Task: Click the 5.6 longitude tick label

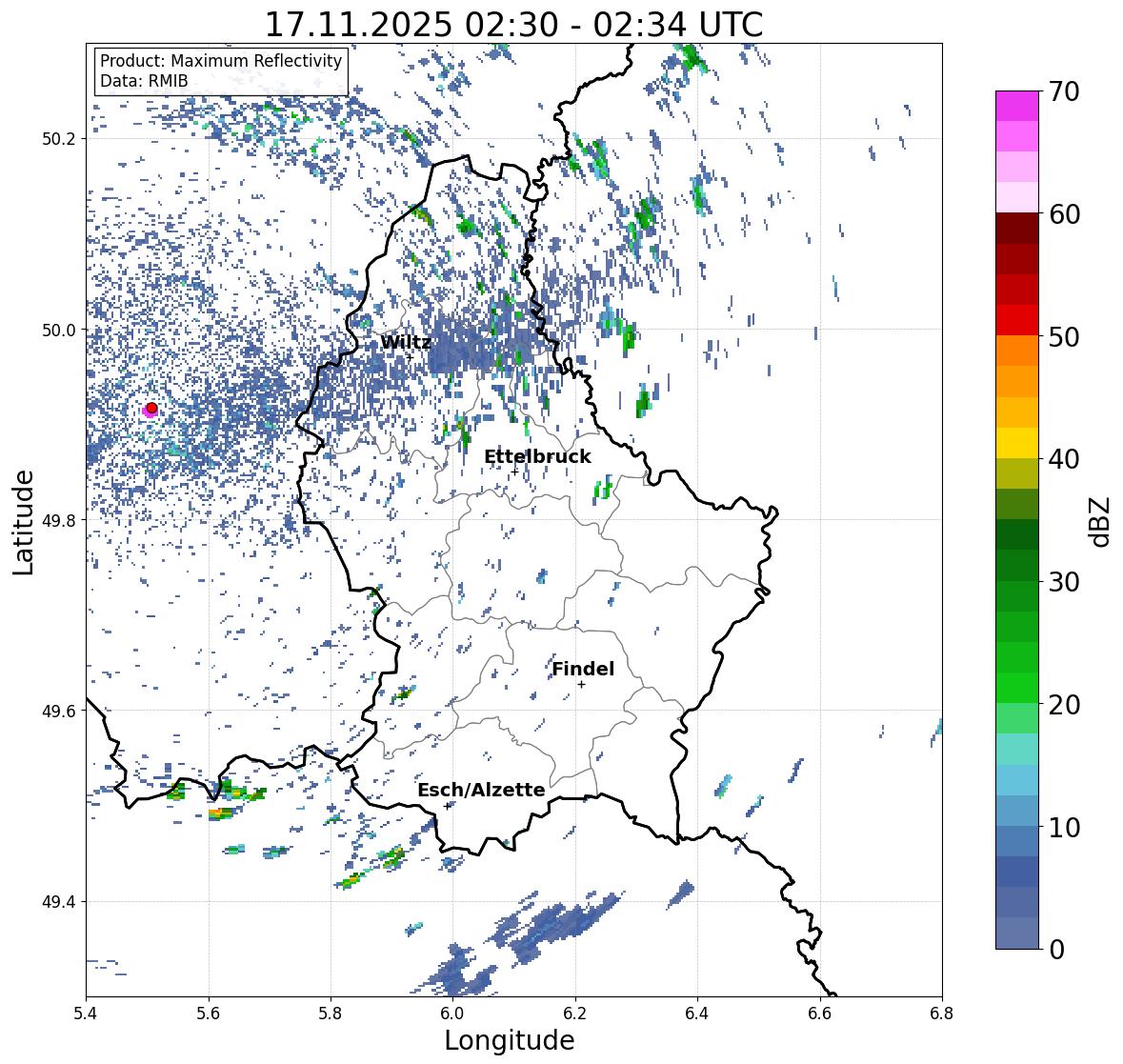Action: click(x=209, y=1014)
